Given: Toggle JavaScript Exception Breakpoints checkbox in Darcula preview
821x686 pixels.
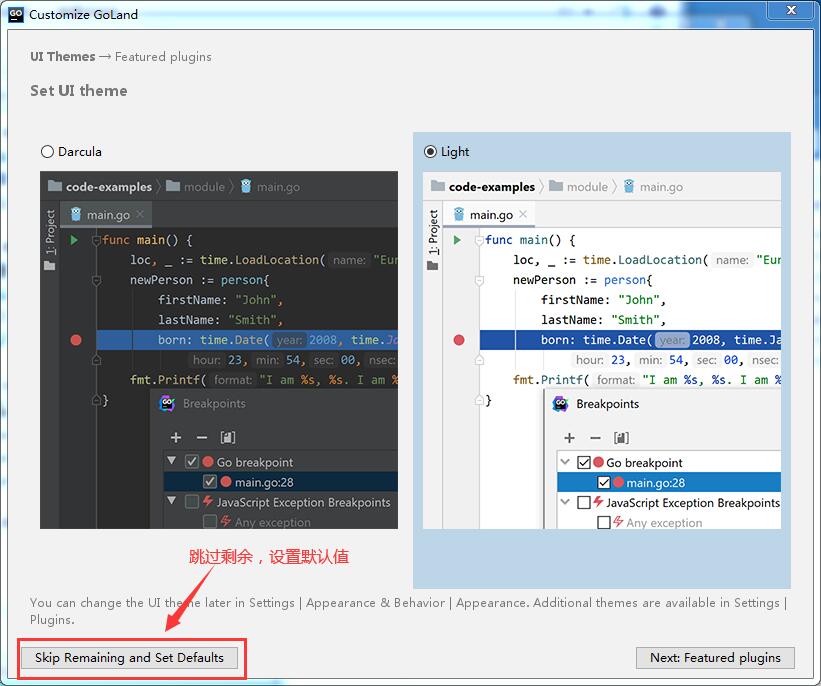Looking at the screenshot, I should point(192,502).
